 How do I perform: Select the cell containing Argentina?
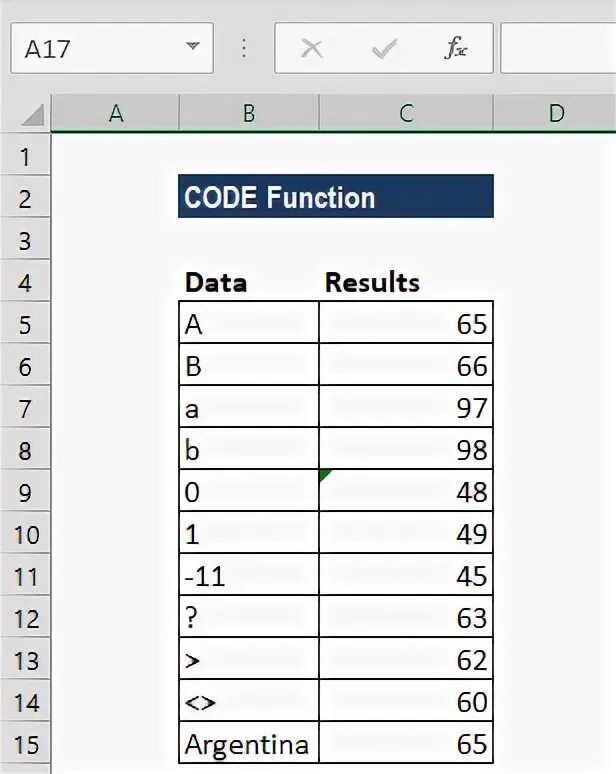(249, 745)
